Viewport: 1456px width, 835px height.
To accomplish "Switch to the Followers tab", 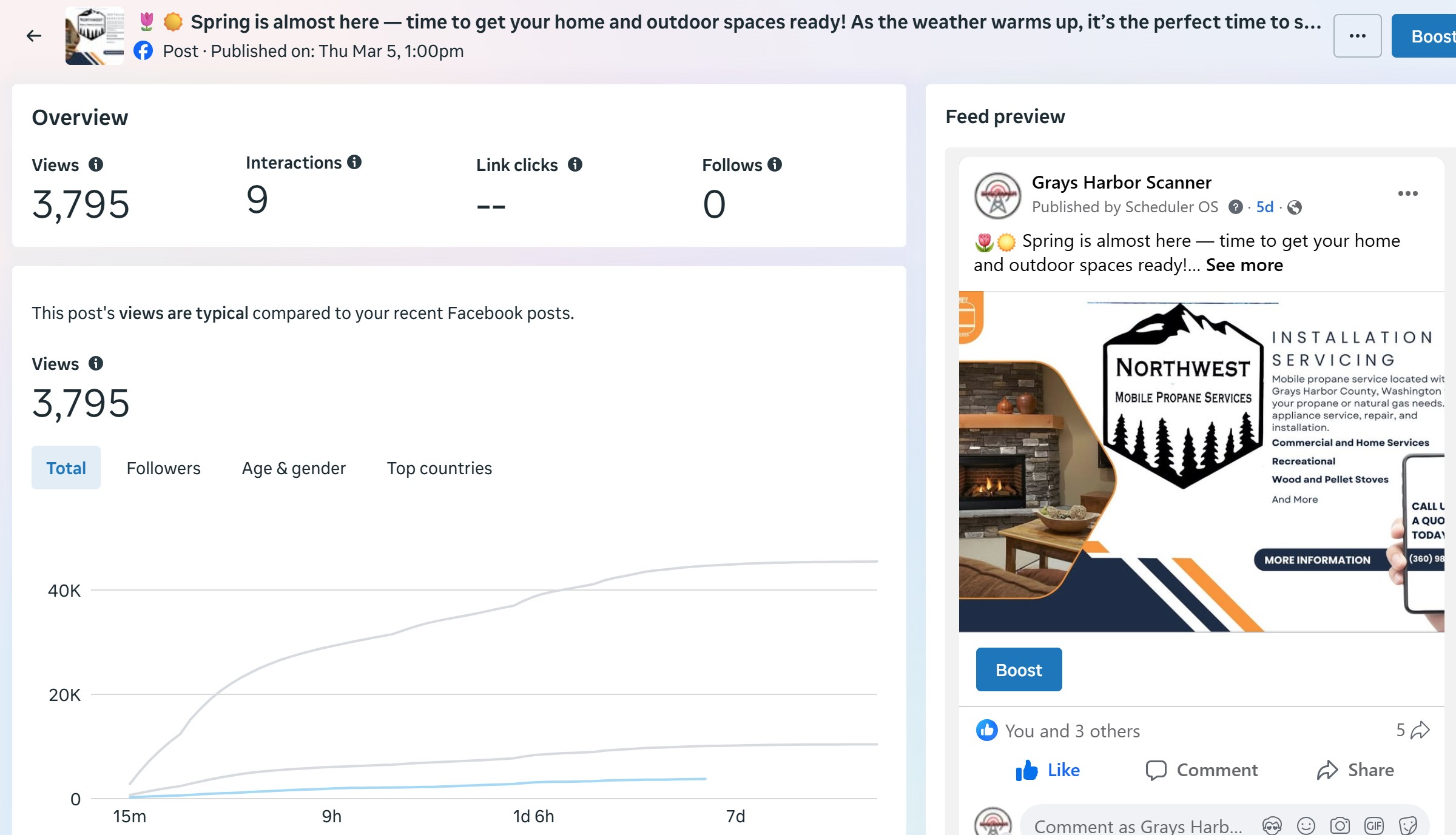I will click(163, 468).
